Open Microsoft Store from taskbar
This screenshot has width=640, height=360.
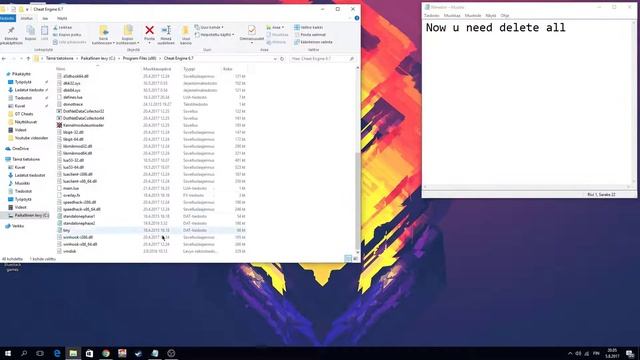tap(89, 353)
